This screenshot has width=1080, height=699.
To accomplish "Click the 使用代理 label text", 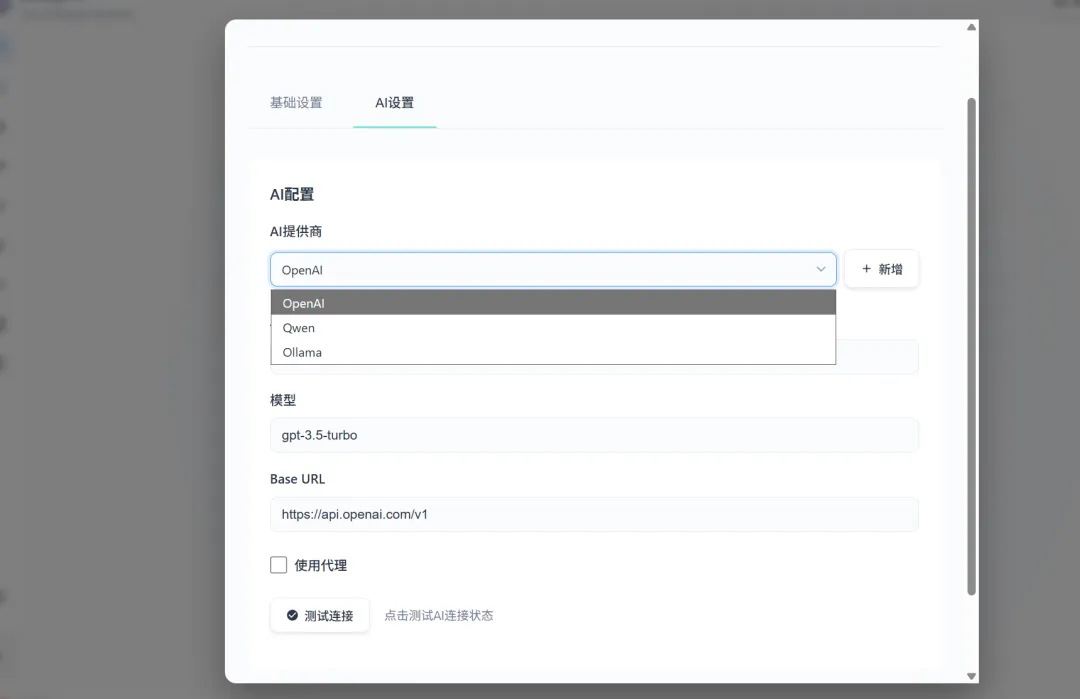I will click(x=321, y=565).
